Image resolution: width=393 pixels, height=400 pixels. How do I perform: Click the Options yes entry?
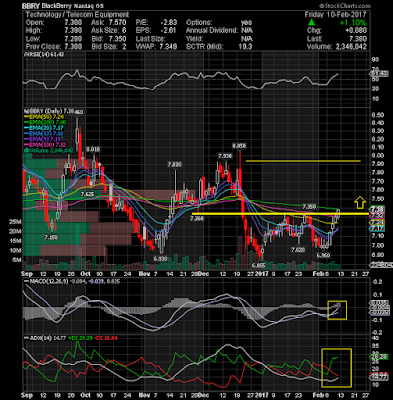click(247, 23)
